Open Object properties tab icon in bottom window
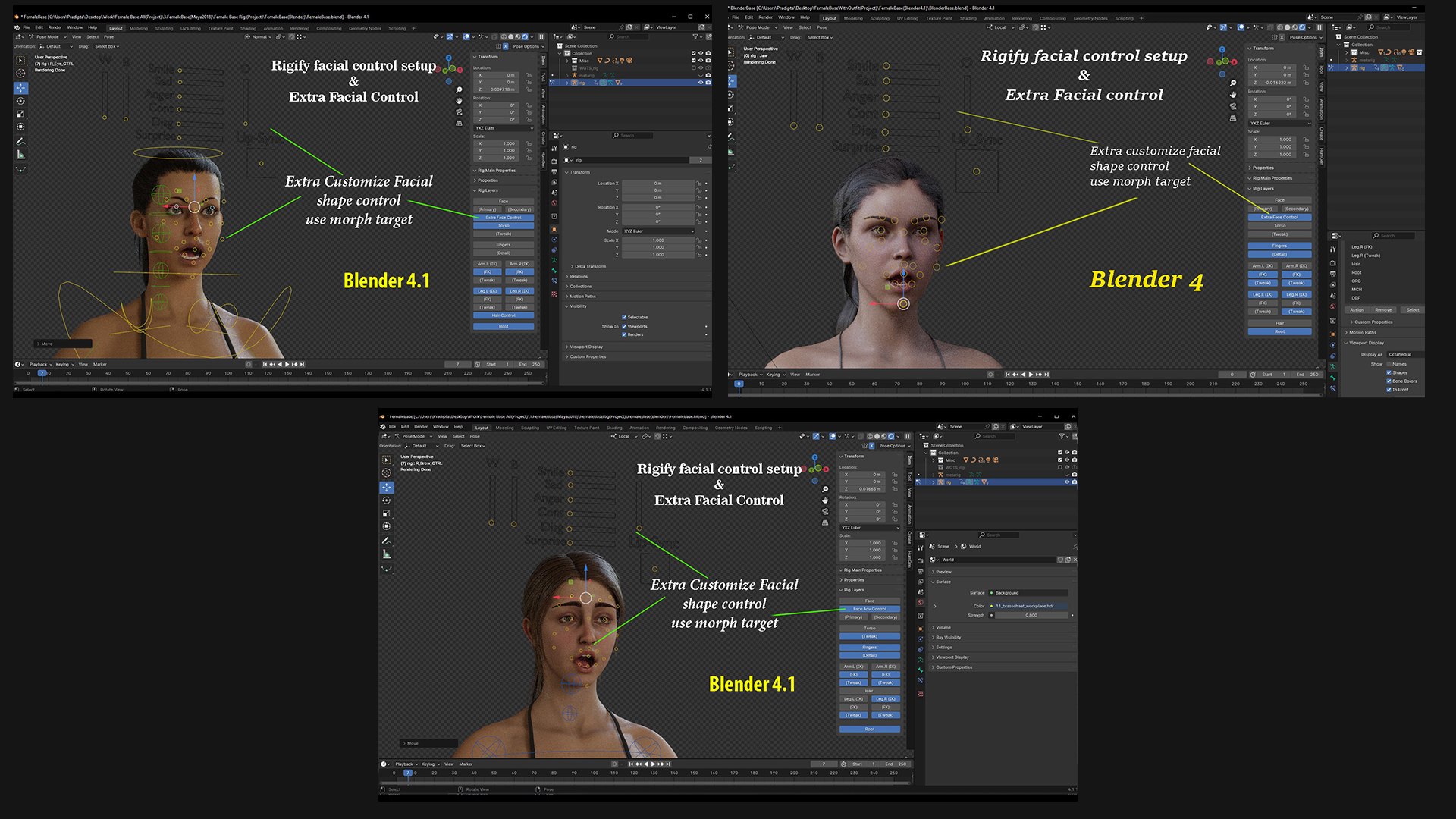Viewport: 1456px width, 819px height. click(921, 628)
